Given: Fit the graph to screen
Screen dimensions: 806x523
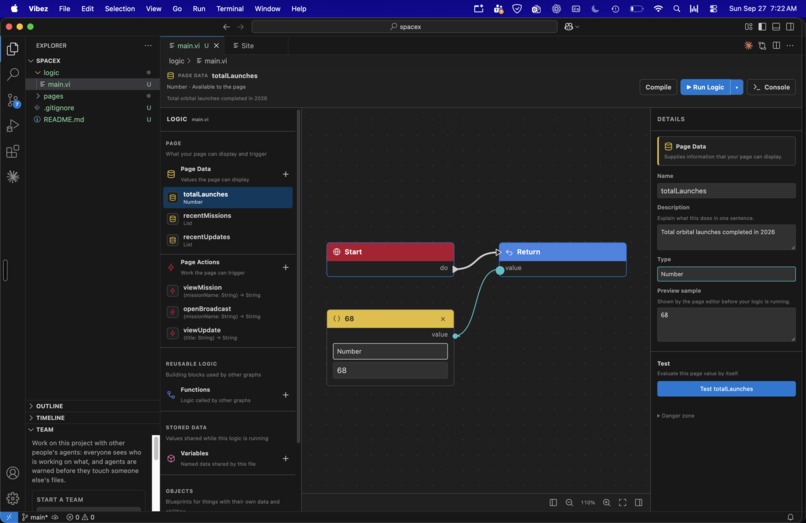Looking at the screenshot, I should point(622,502).
